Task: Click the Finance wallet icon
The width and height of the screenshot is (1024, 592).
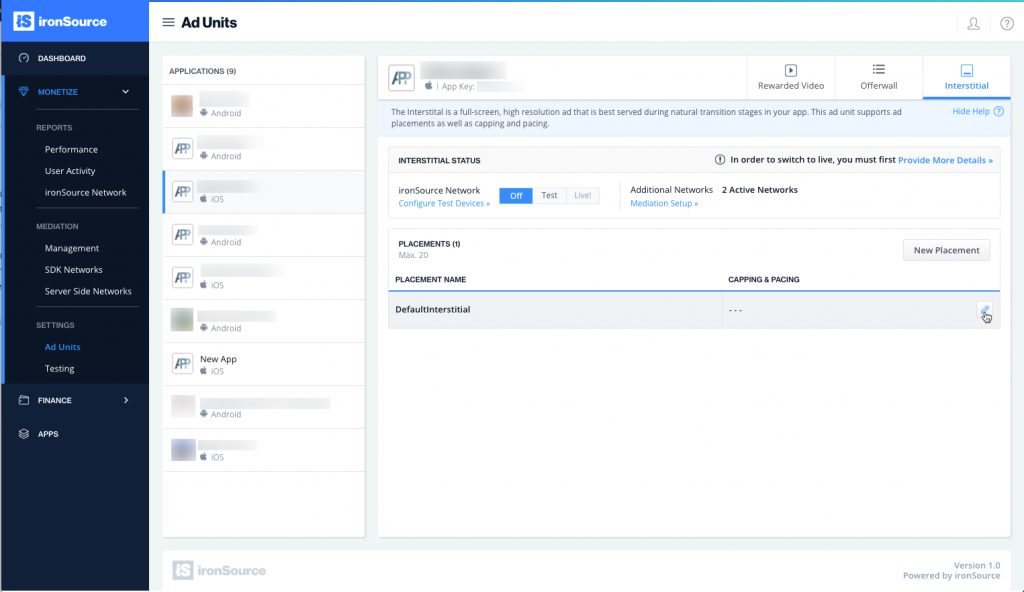Action: [24, 400]
